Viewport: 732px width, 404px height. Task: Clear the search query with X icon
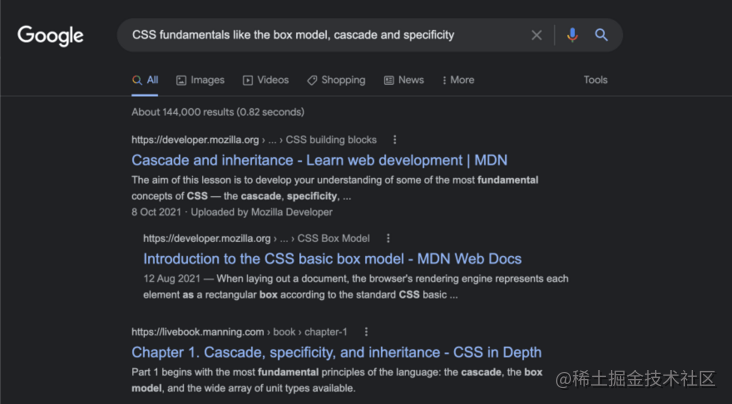pyautogui.click(x=536, y=35)
